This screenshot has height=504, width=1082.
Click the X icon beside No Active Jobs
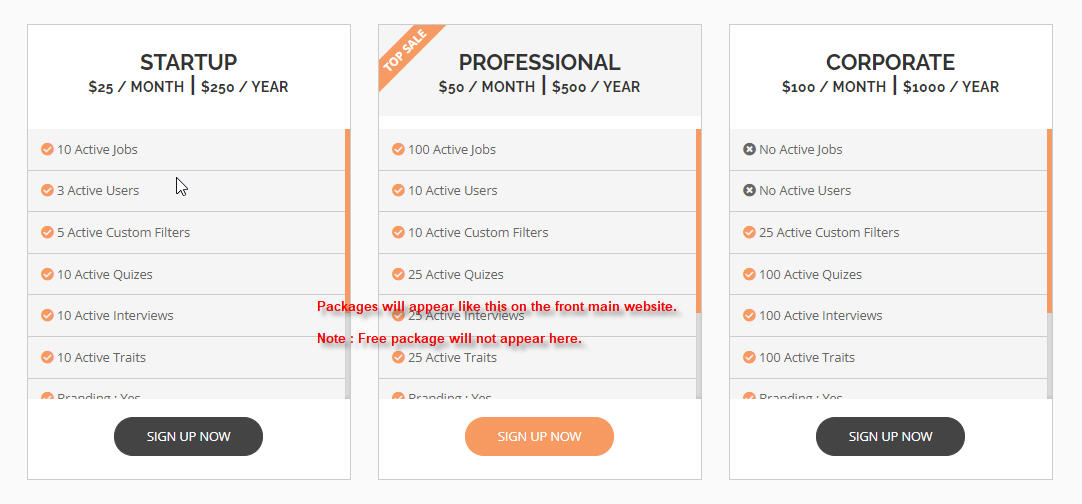click(749, 149)
